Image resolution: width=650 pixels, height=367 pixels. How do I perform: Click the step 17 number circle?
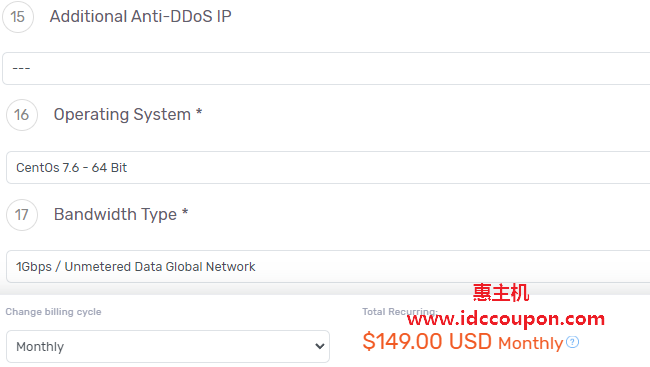pos(22,215)
